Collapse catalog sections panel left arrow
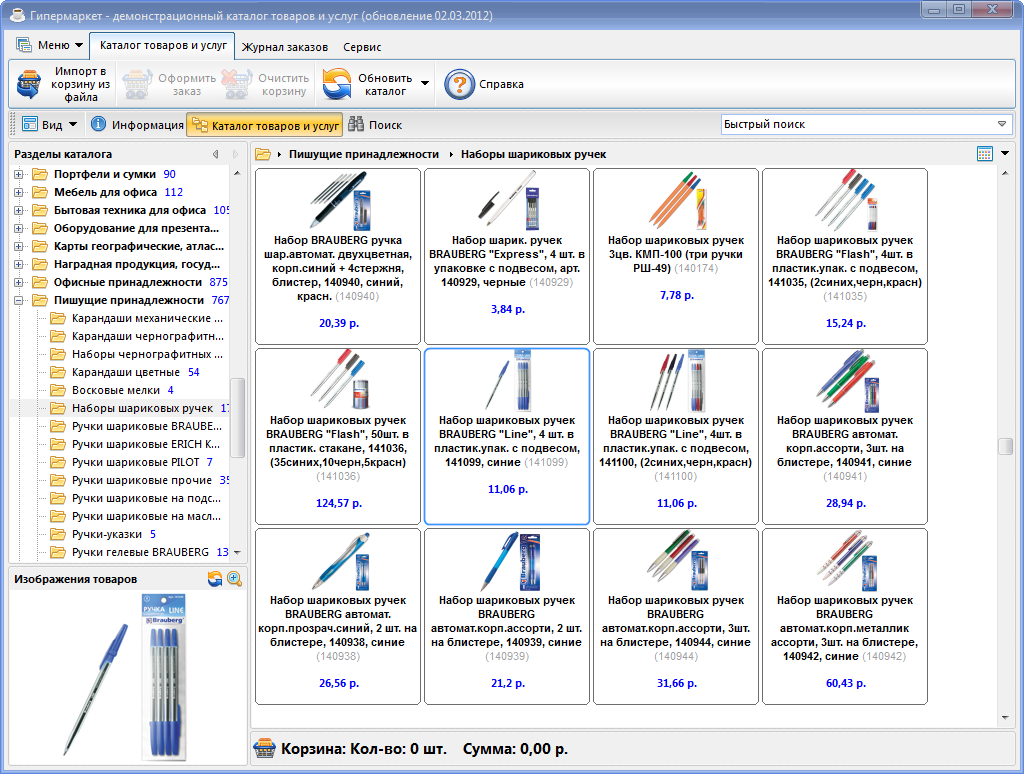The width and height of the screenshot is (1024, 774). pos(216,154)
